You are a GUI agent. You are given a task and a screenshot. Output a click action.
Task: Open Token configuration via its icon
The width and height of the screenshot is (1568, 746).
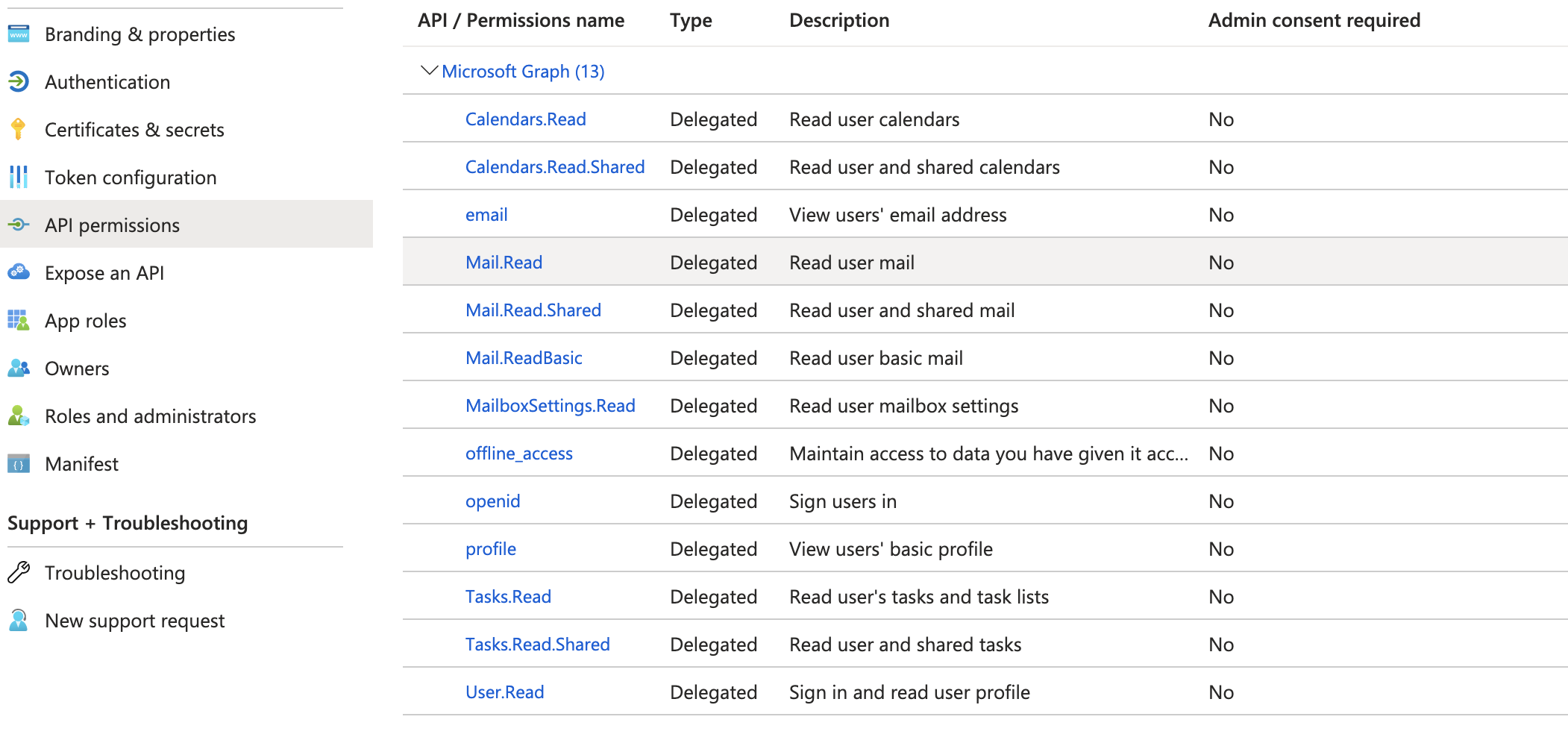(x=19, y=177)
